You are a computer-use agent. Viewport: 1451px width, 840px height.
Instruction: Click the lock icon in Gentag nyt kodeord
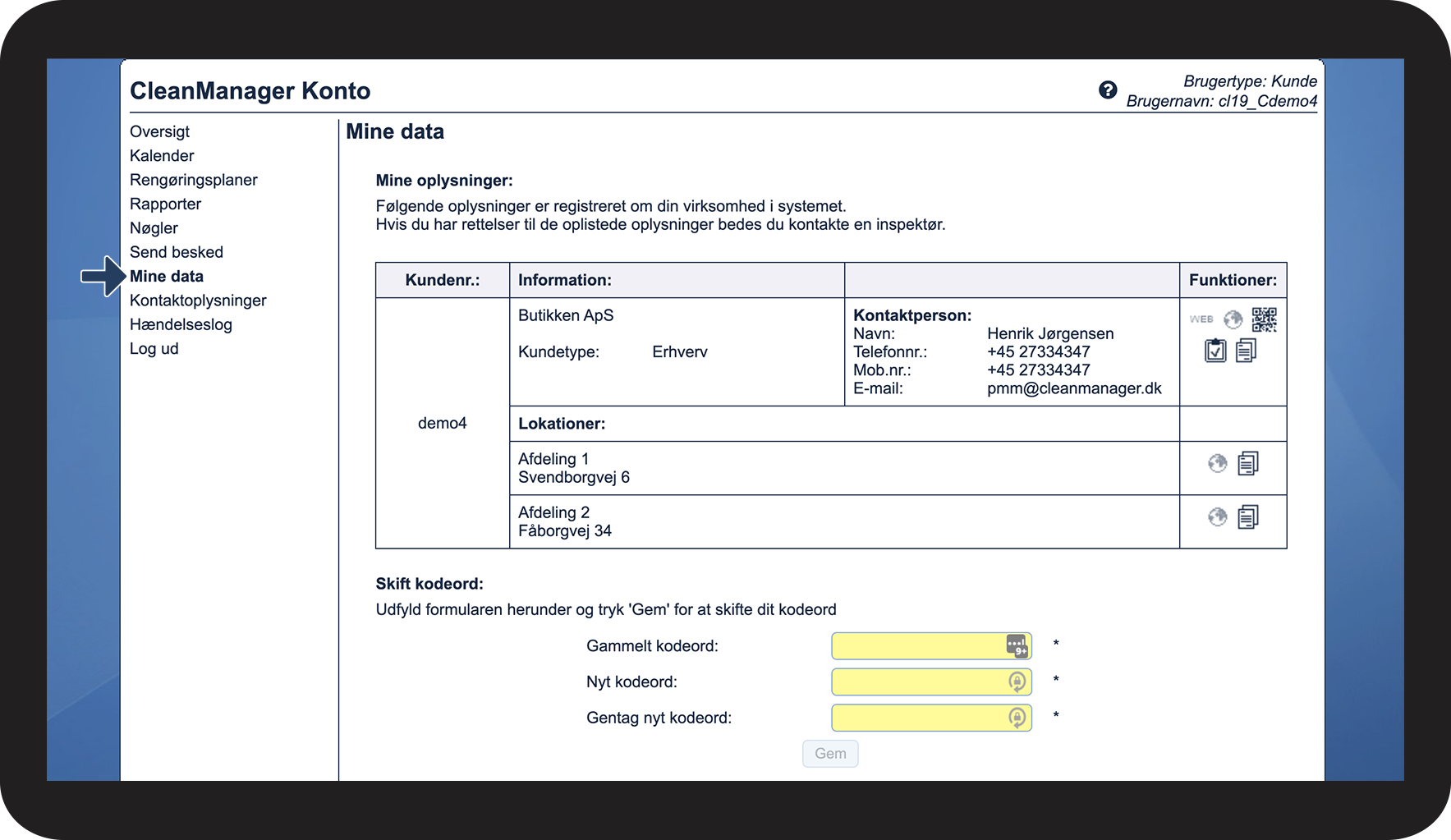1017,718
